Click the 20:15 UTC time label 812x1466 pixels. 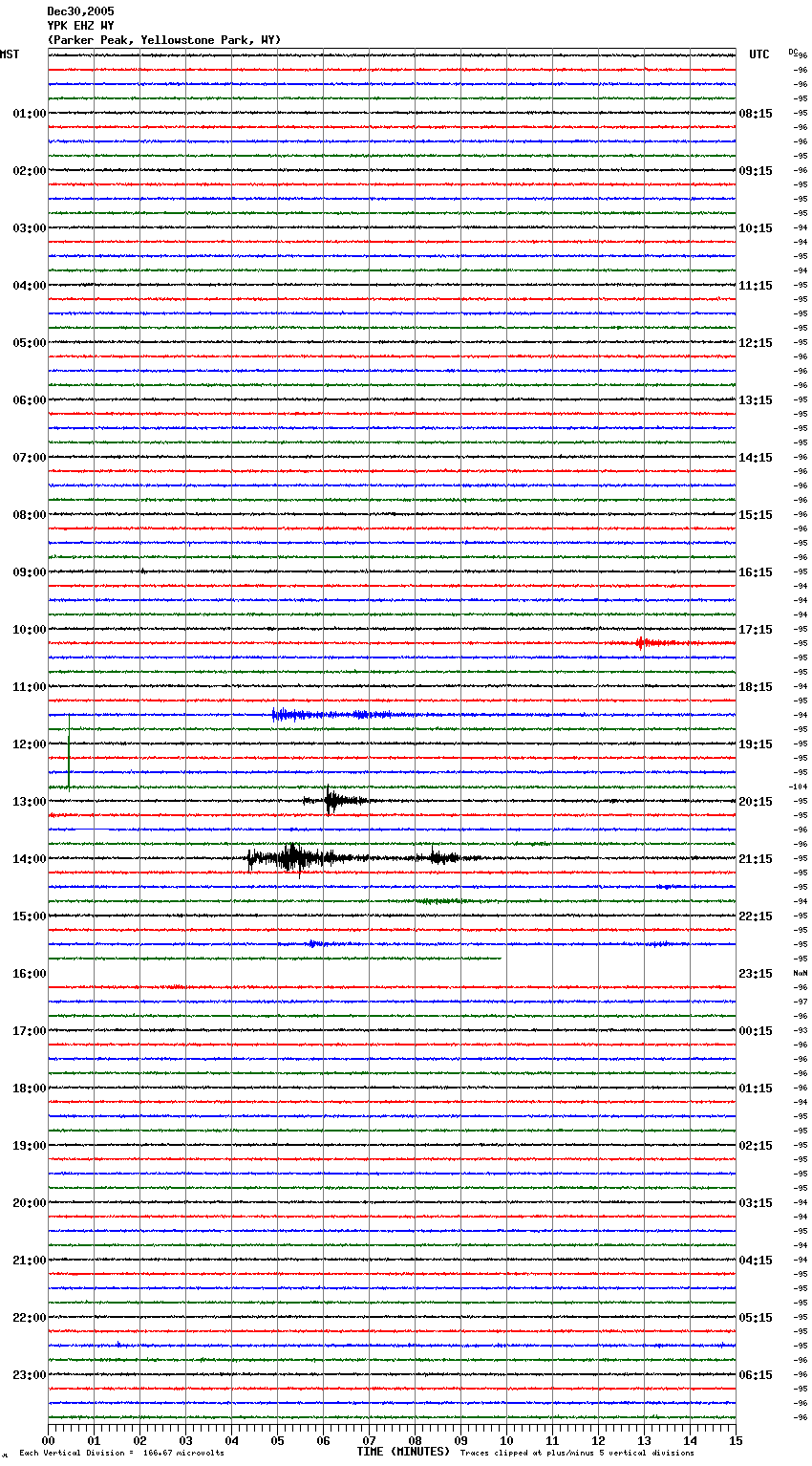(756, 802)
